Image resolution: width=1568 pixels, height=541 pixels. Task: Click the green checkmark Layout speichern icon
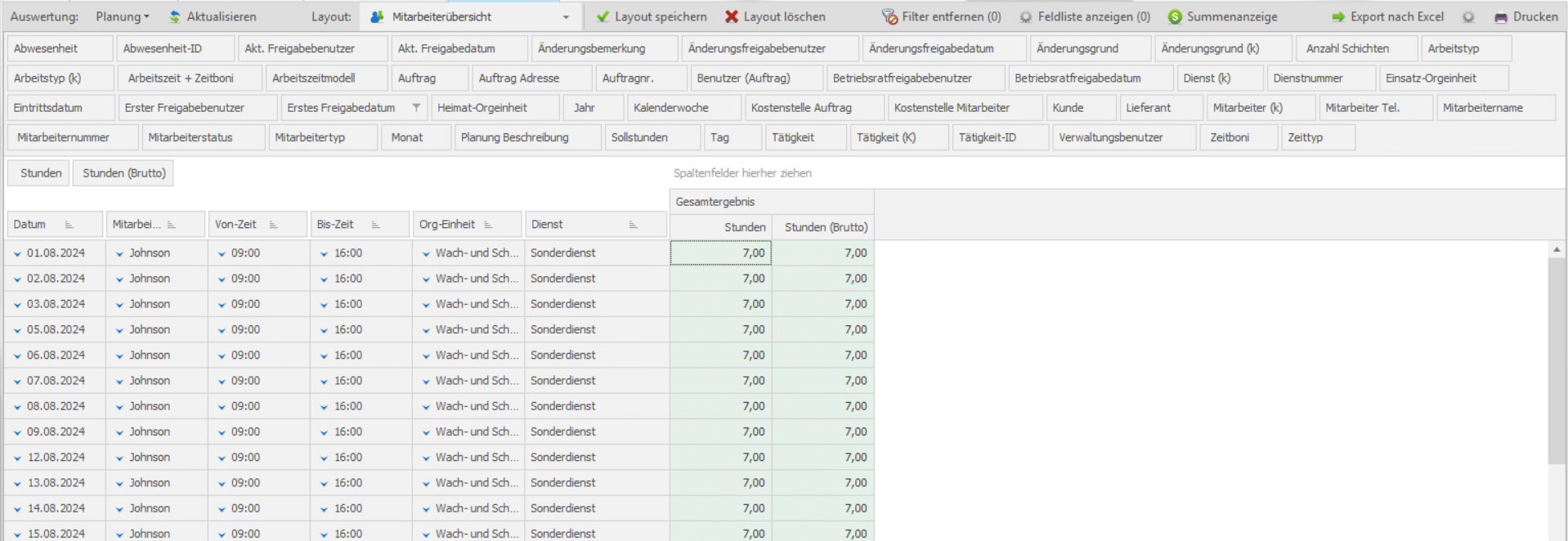pos(603,16)
